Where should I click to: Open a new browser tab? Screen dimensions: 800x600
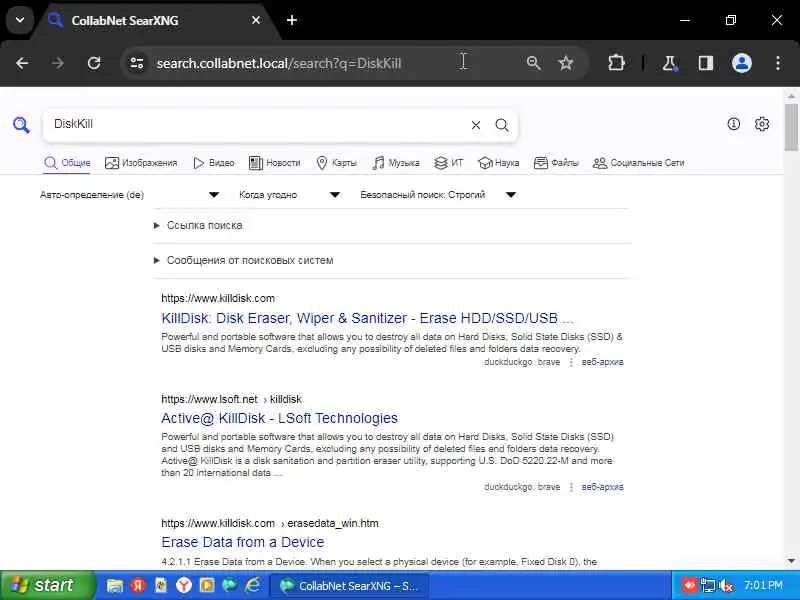[x=292, y=20]
